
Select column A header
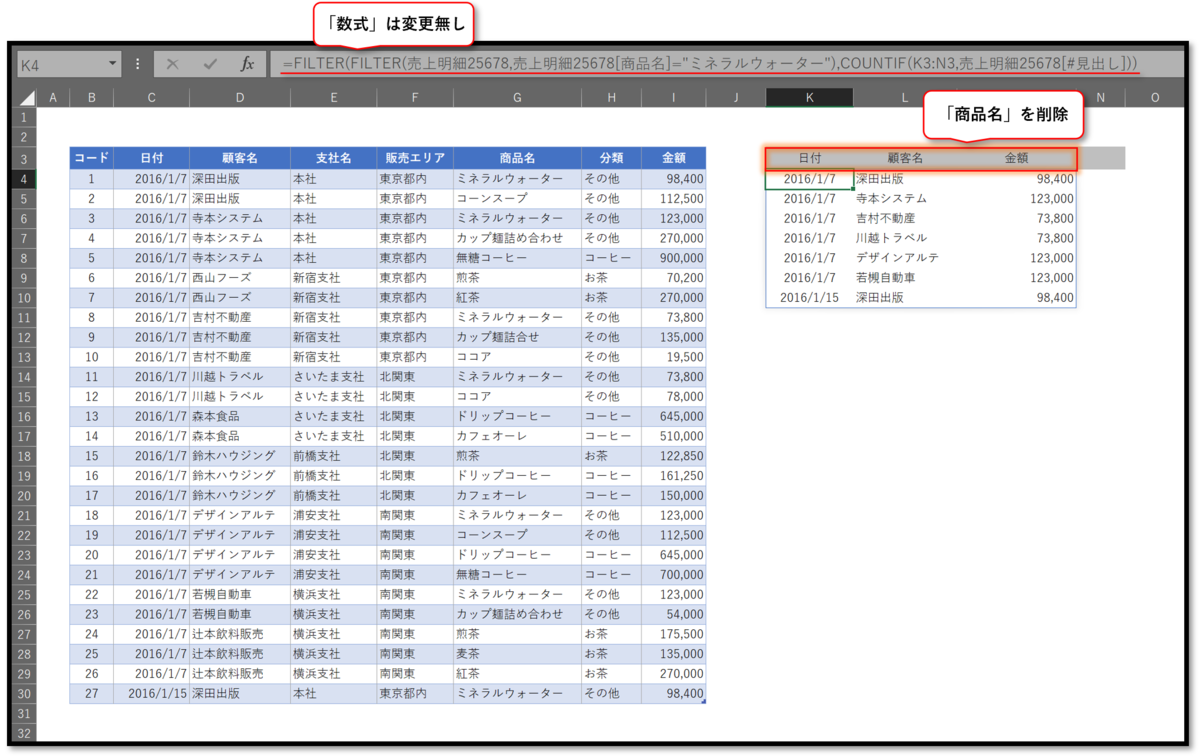click(53, 98)
